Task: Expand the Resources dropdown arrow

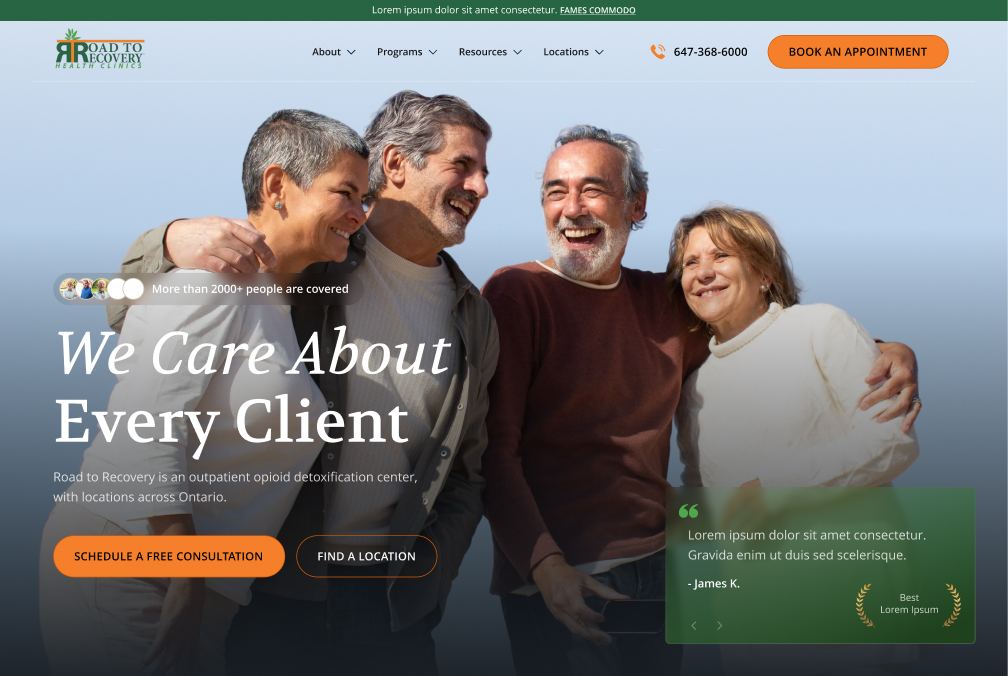Action: (518, 52)
